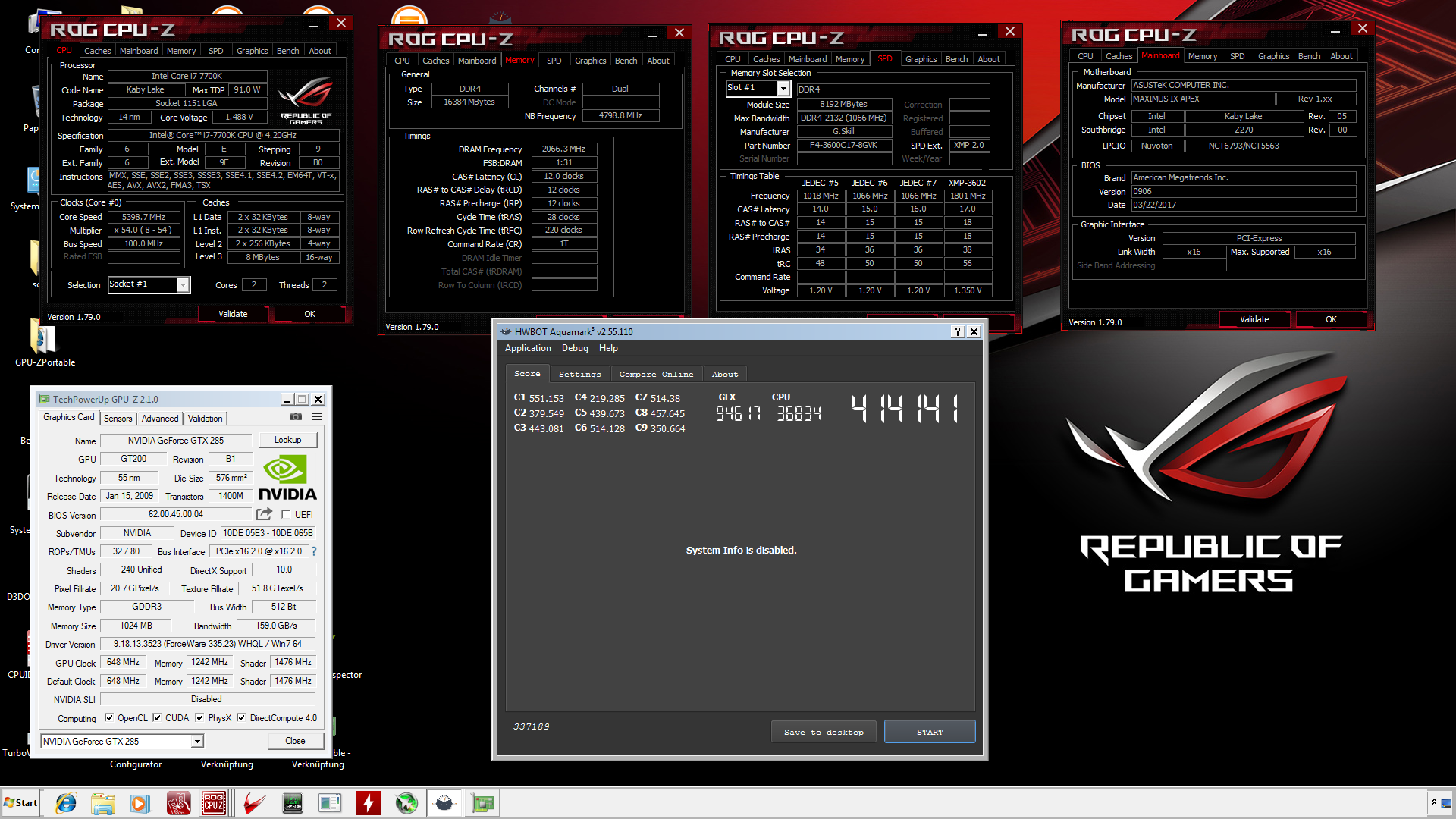1456x819 pixels.
Task: Click the motherboard model MAXIMUS IX APEX
Action: pyautogui.click(x=1203, y=99)
